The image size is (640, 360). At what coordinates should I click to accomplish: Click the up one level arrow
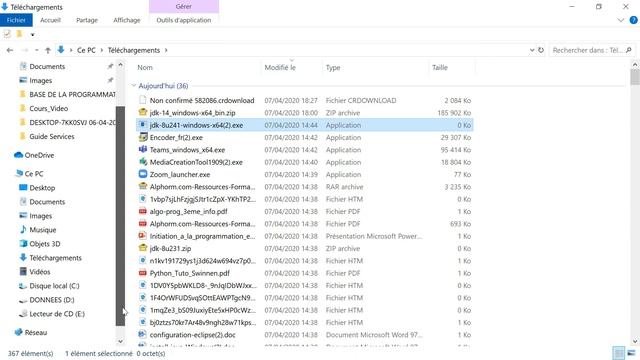click(x=48, y=50)
